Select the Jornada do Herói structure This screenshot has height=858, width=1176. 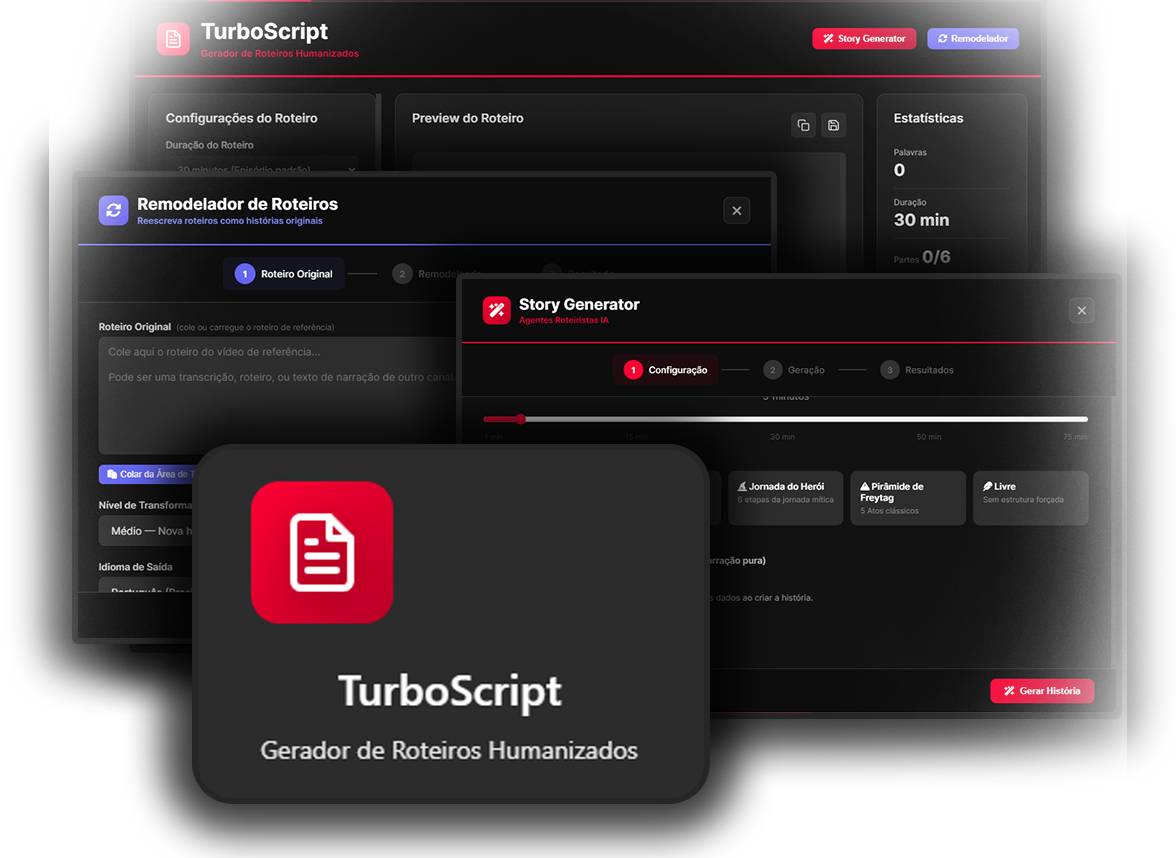point(785,498)
